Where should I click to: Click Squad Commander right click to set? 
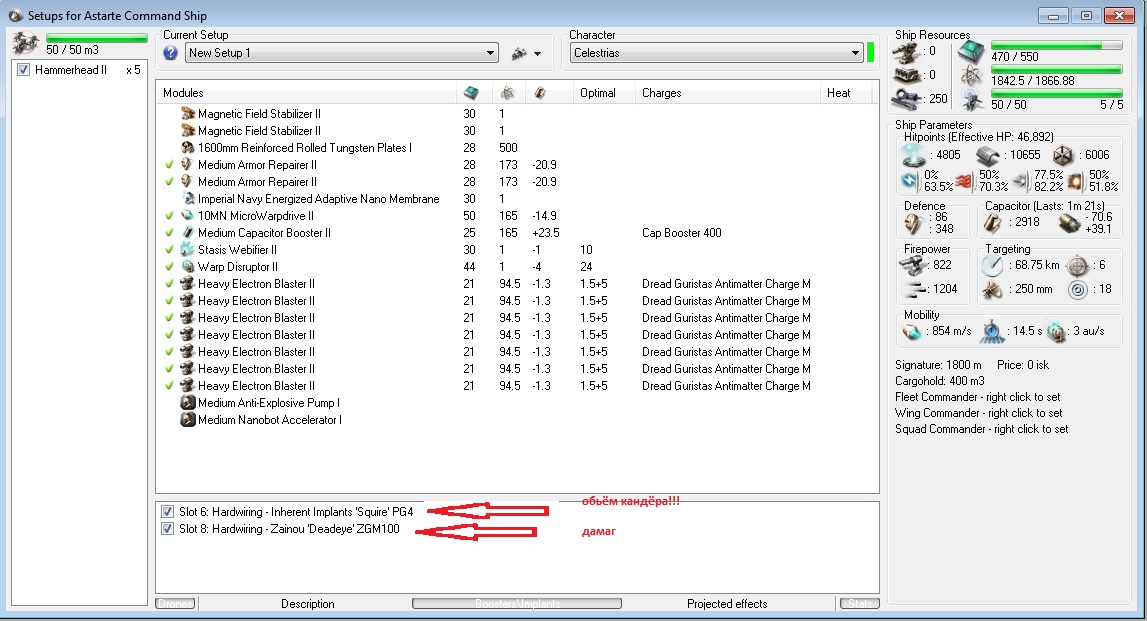[x=982, y=429]
